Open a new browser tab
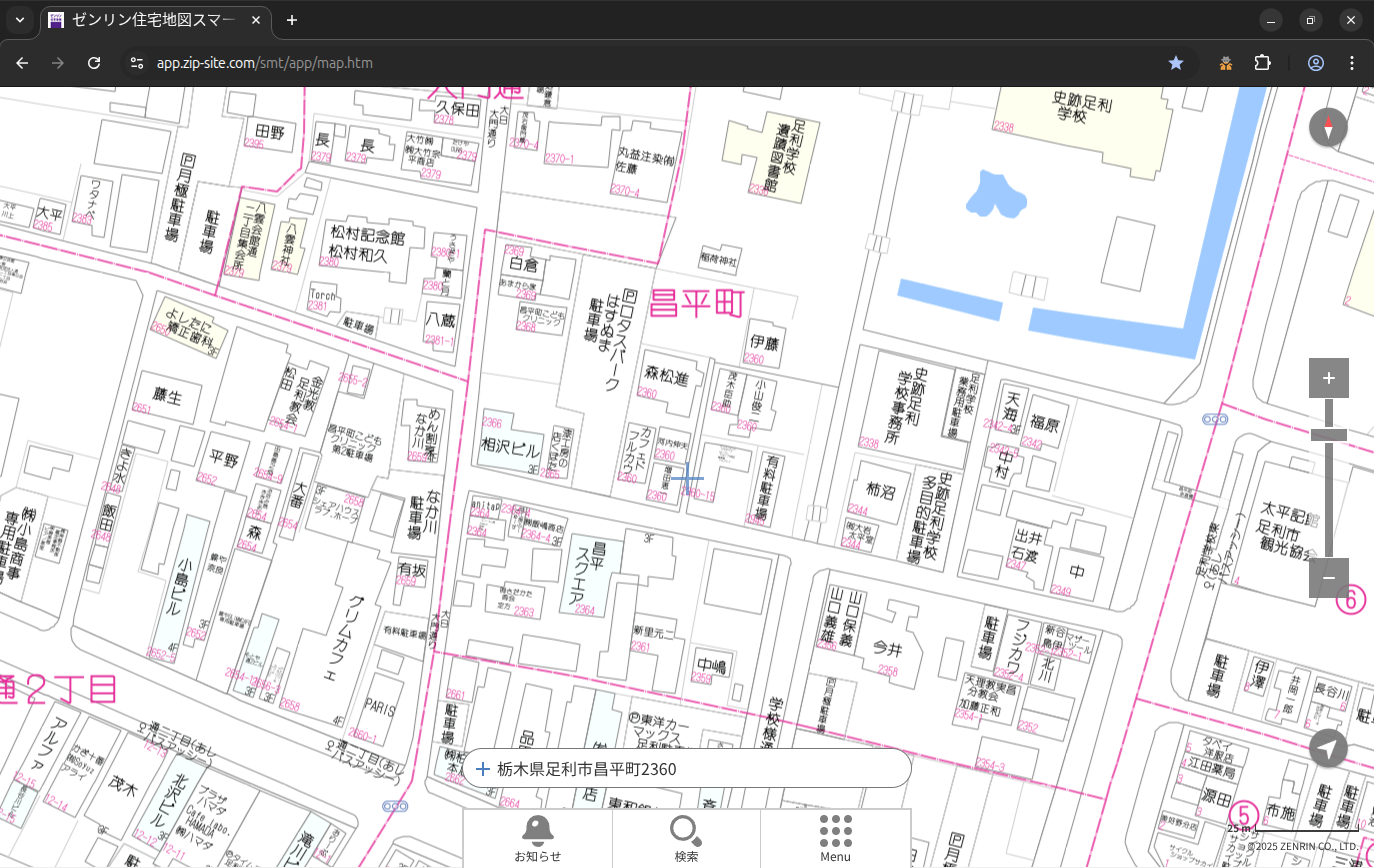1374x868 pixels. pos(292,20)
